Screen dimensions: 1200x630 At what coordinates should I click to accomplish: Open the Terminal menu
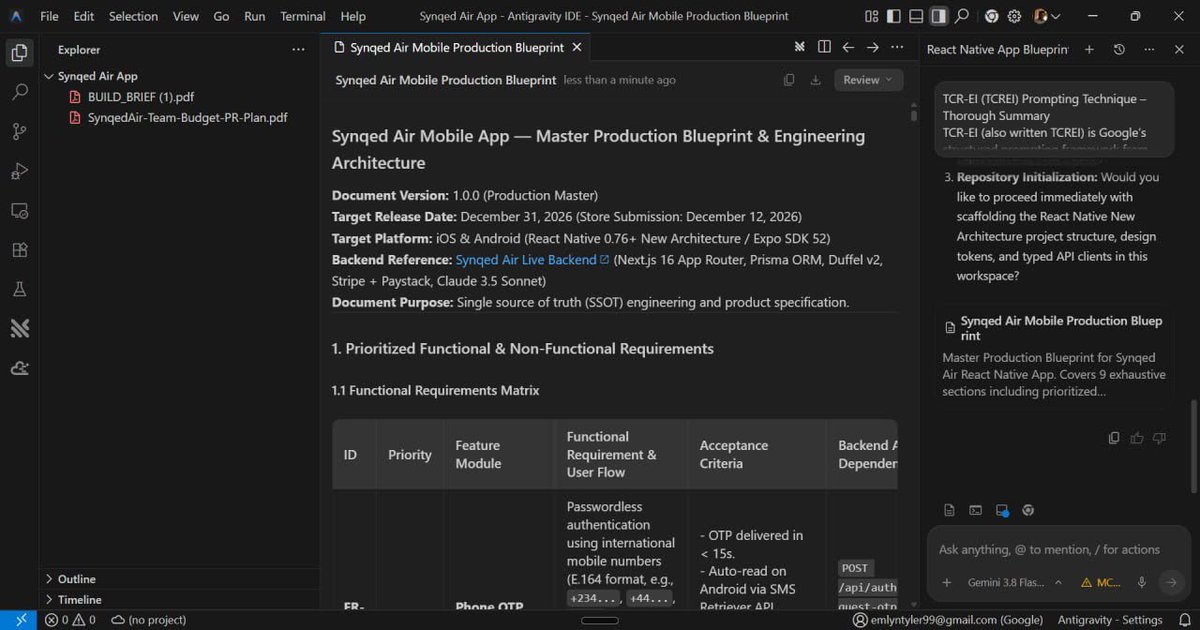click(x=303, y=16)
